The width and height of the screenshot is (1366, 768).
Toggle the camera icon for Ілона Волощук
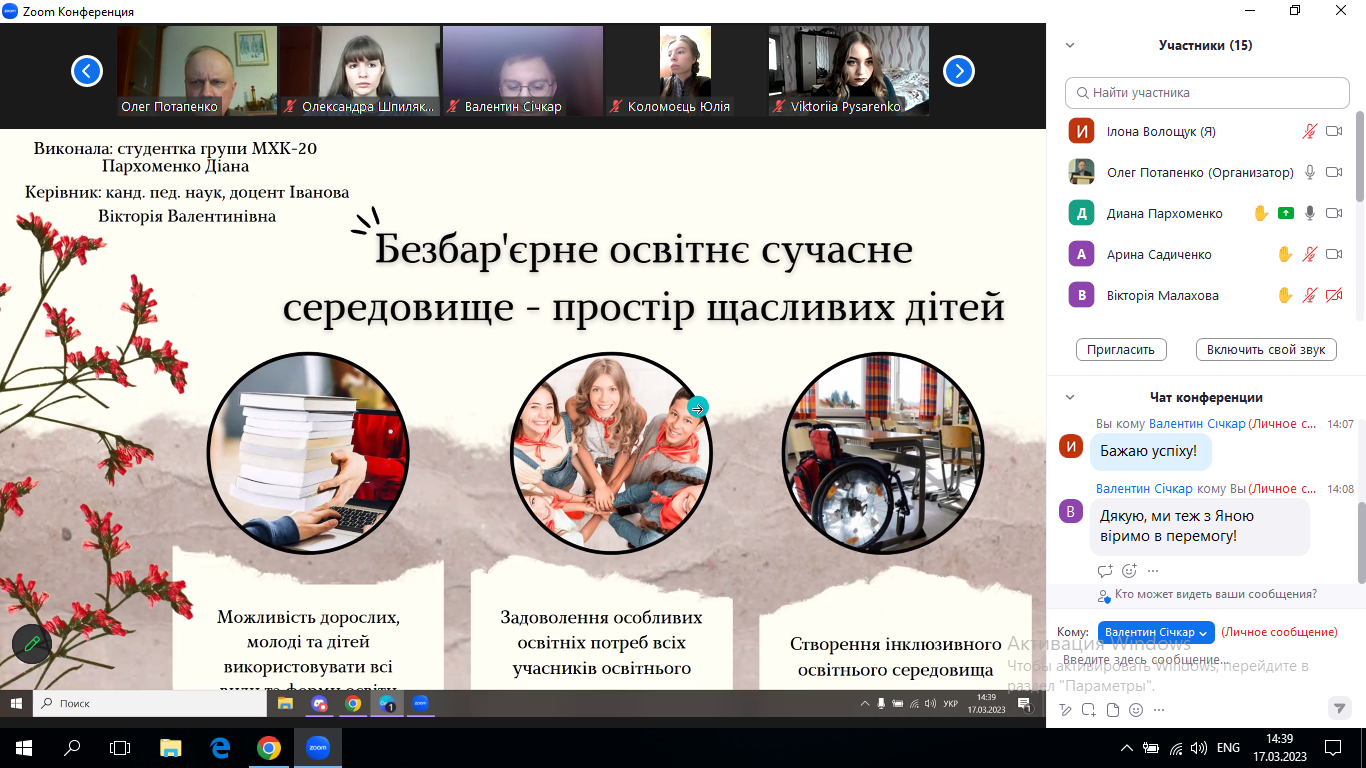1334,131
